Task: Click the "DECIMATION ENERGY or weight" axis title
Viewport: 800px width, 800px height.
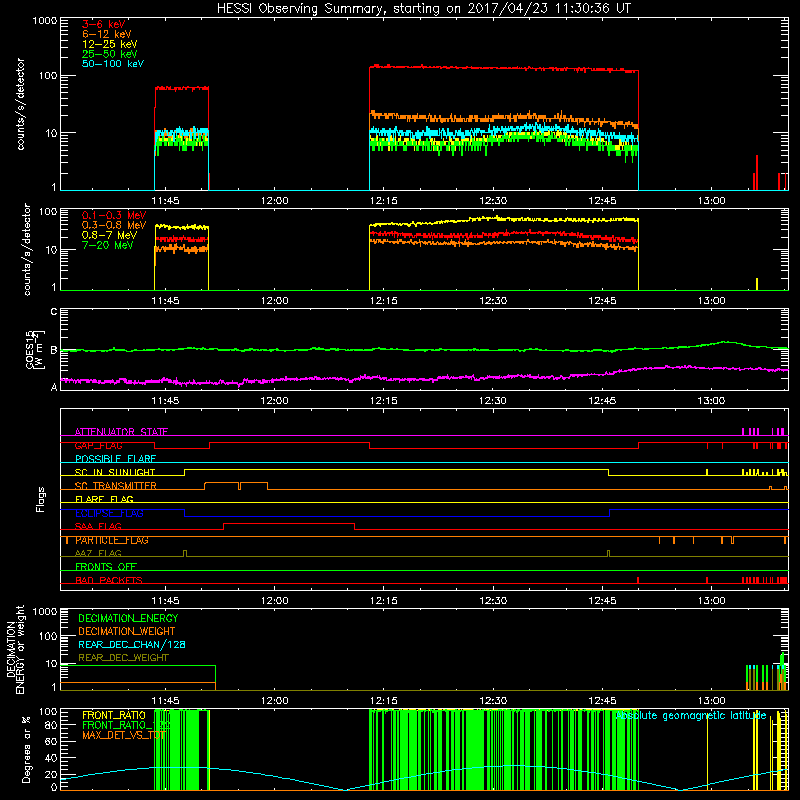Action: tap(15, 649)
